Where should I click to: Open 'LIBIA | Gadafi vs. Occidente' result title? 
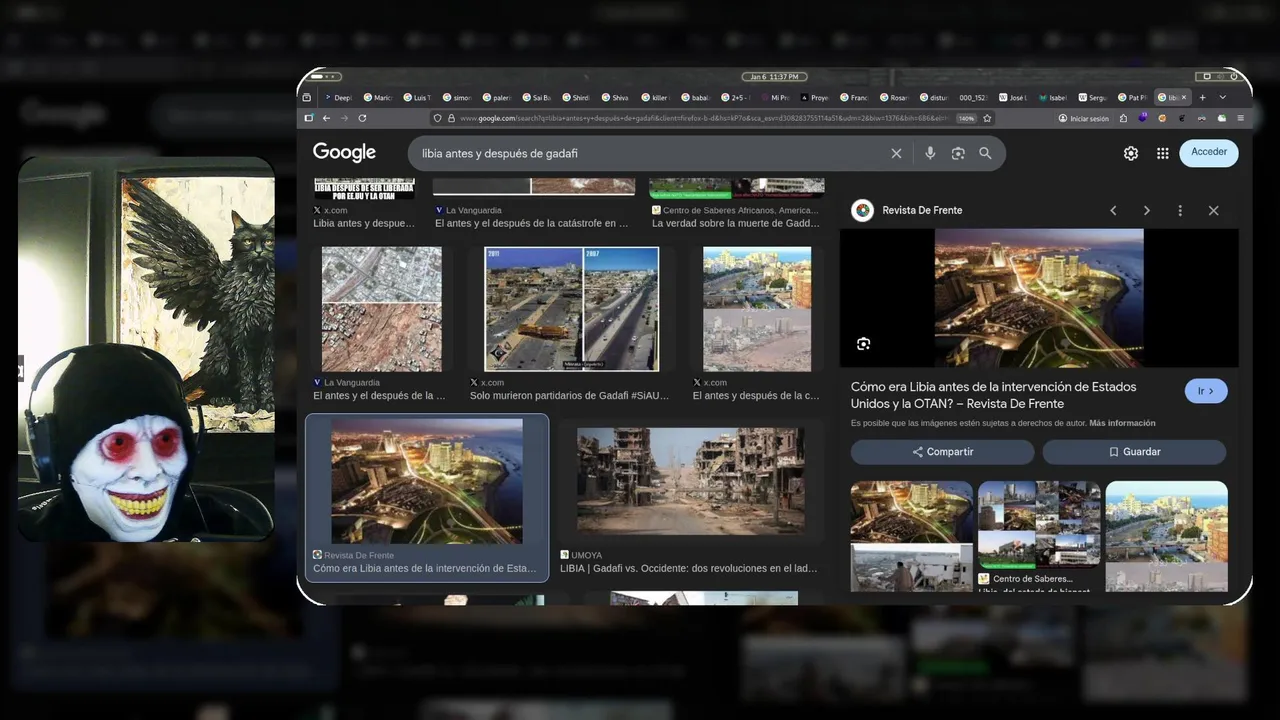[689, 568]
